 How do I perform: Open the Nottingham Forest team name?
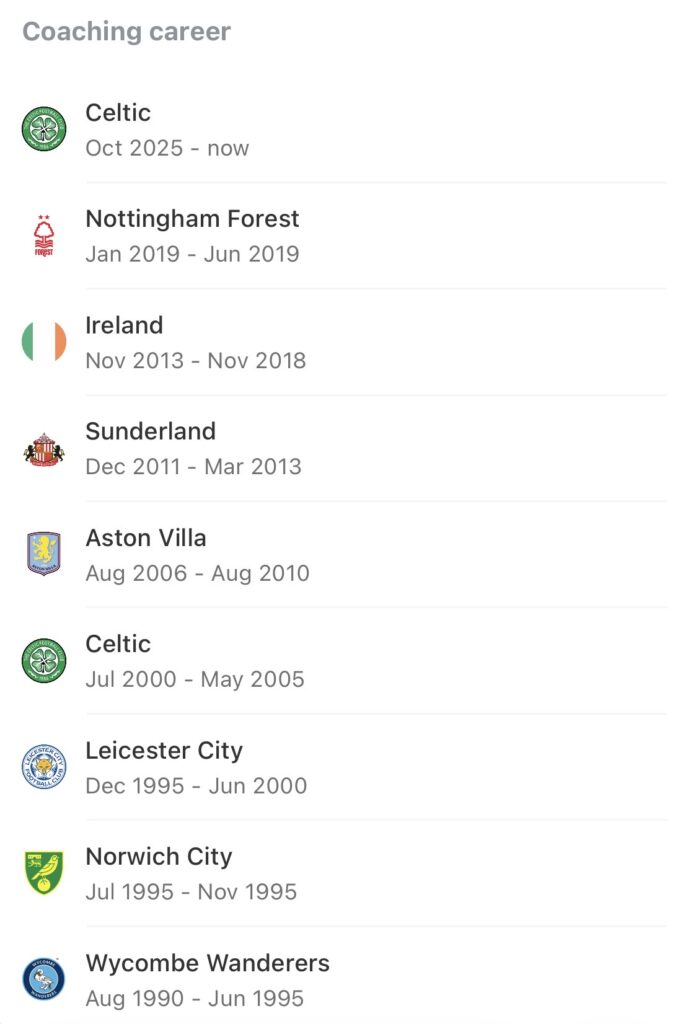click(x=192, y=219)
